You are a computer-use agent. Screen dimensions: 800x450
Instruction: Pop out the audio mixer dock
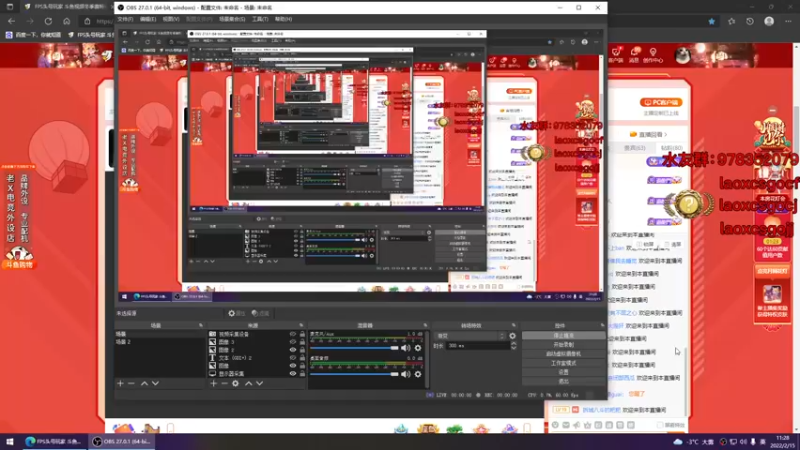click(425, 325)
